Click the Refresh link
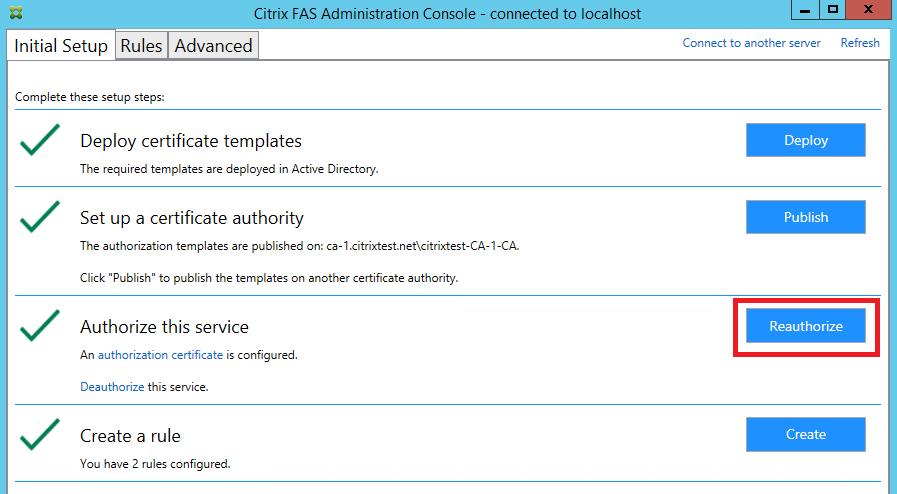This screenshot has width=897, height=494. (x=860, y=43)
